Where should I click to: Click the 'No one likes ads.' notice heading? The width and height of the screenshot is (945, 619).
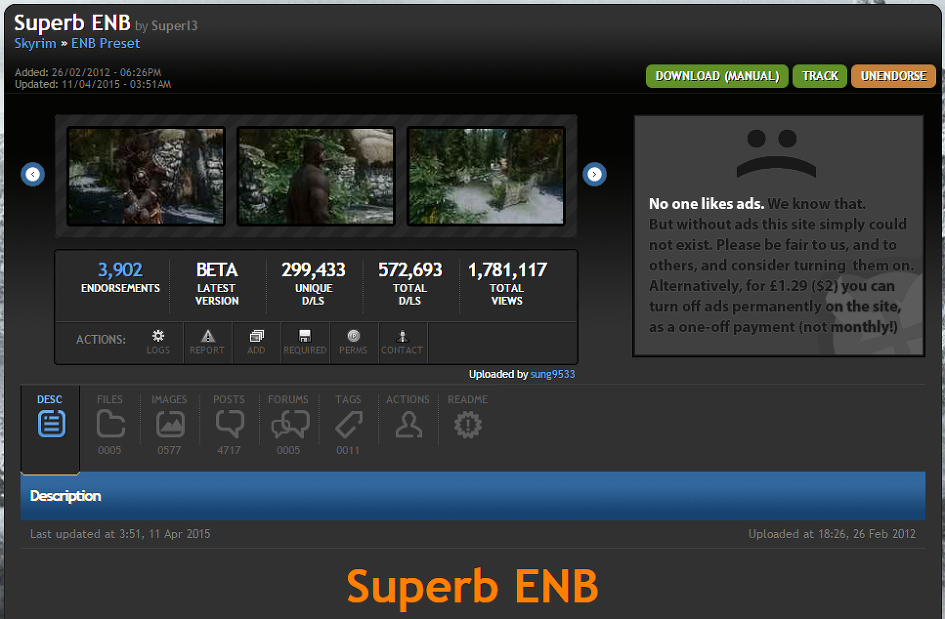706,204
